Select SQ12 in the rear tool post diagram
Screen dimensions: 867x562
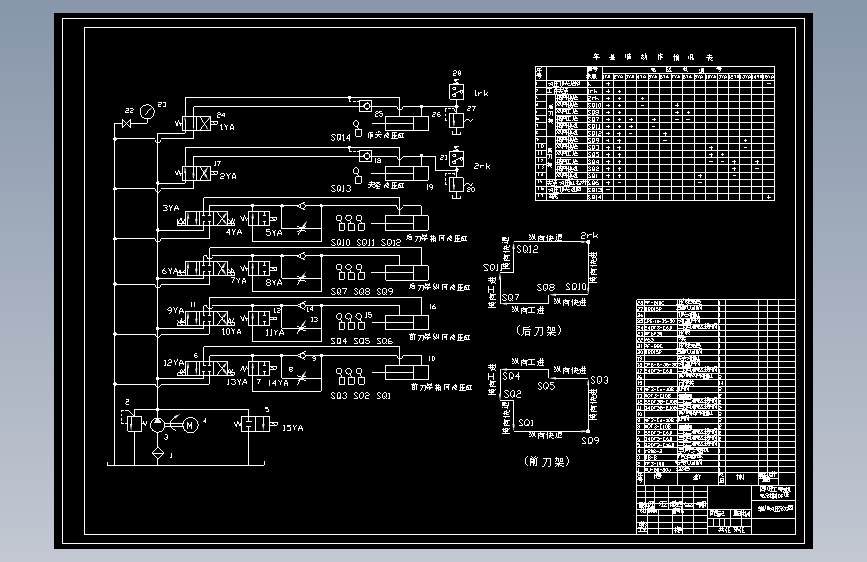tap(527, 249)
